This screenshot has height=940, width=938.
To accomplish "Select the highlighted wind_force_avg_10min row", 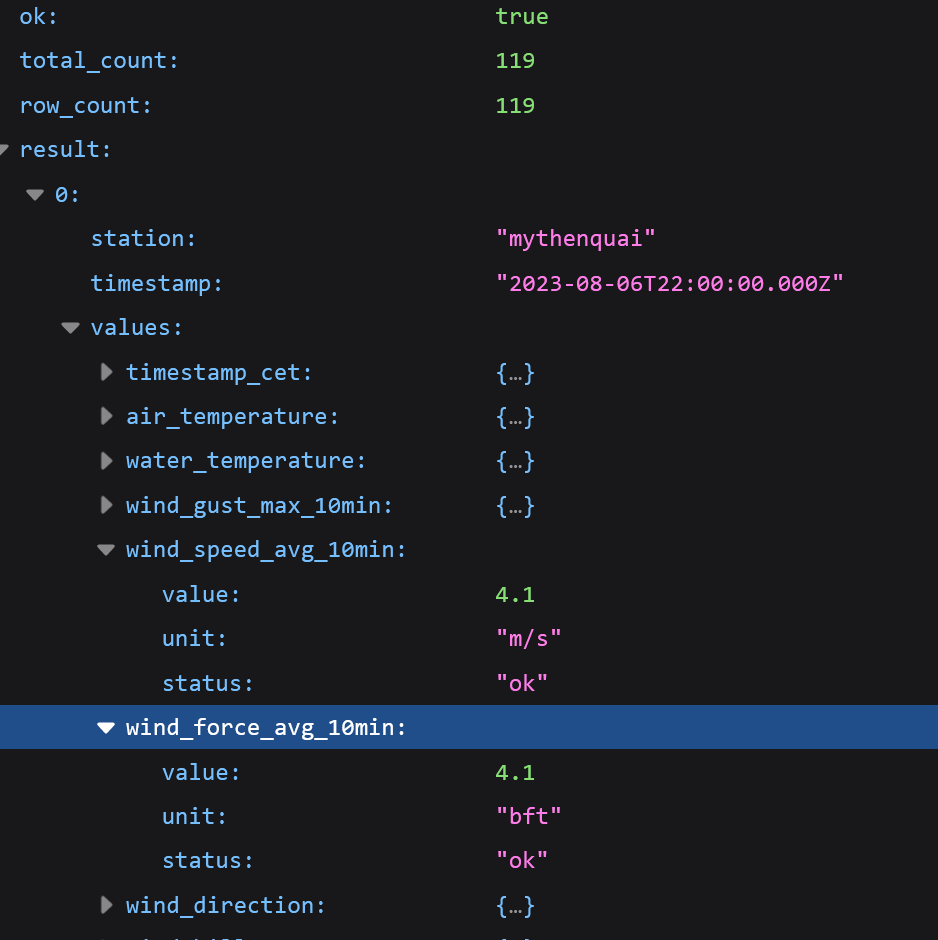I will click(265, 727).
